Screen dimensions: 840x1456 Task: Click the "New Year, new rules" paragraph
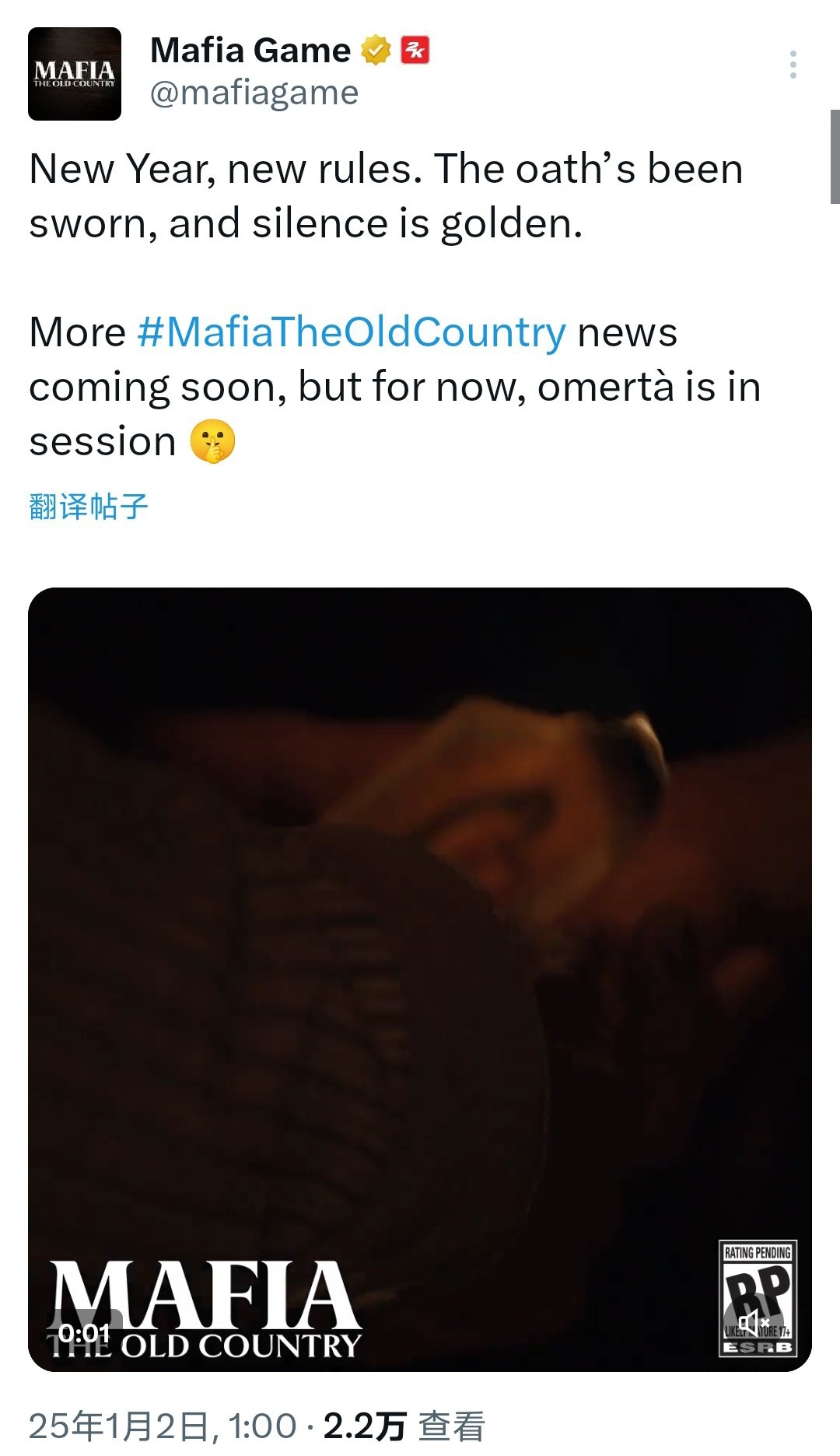pos(386,196)
